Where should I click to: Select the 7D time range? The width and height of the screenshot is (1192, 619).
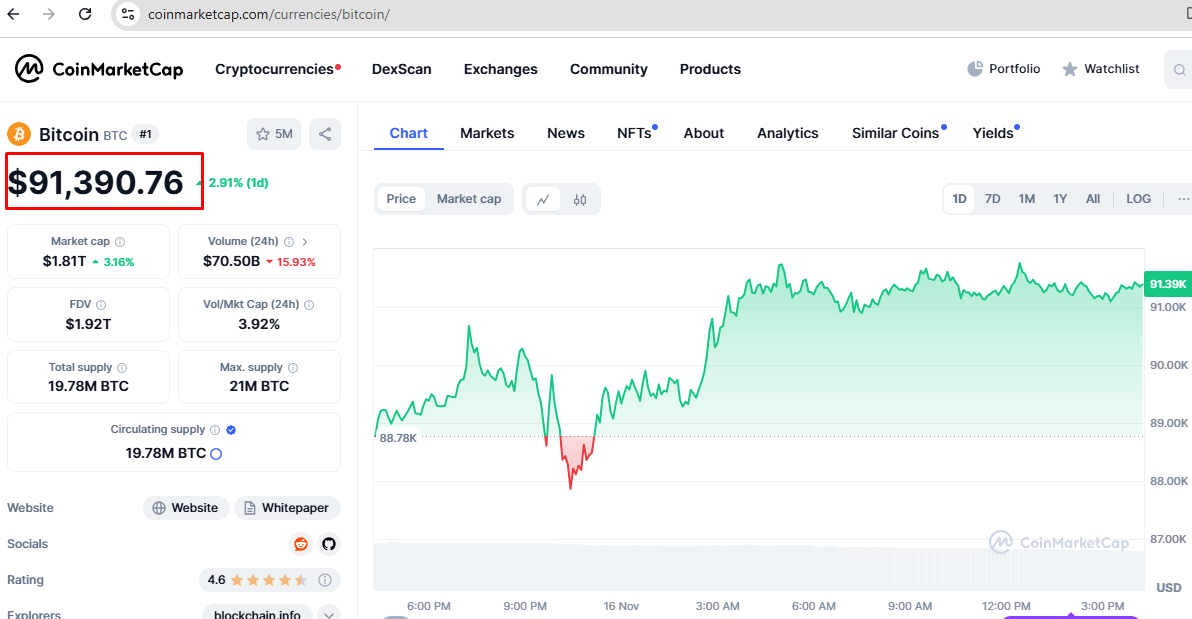(992, 199)
